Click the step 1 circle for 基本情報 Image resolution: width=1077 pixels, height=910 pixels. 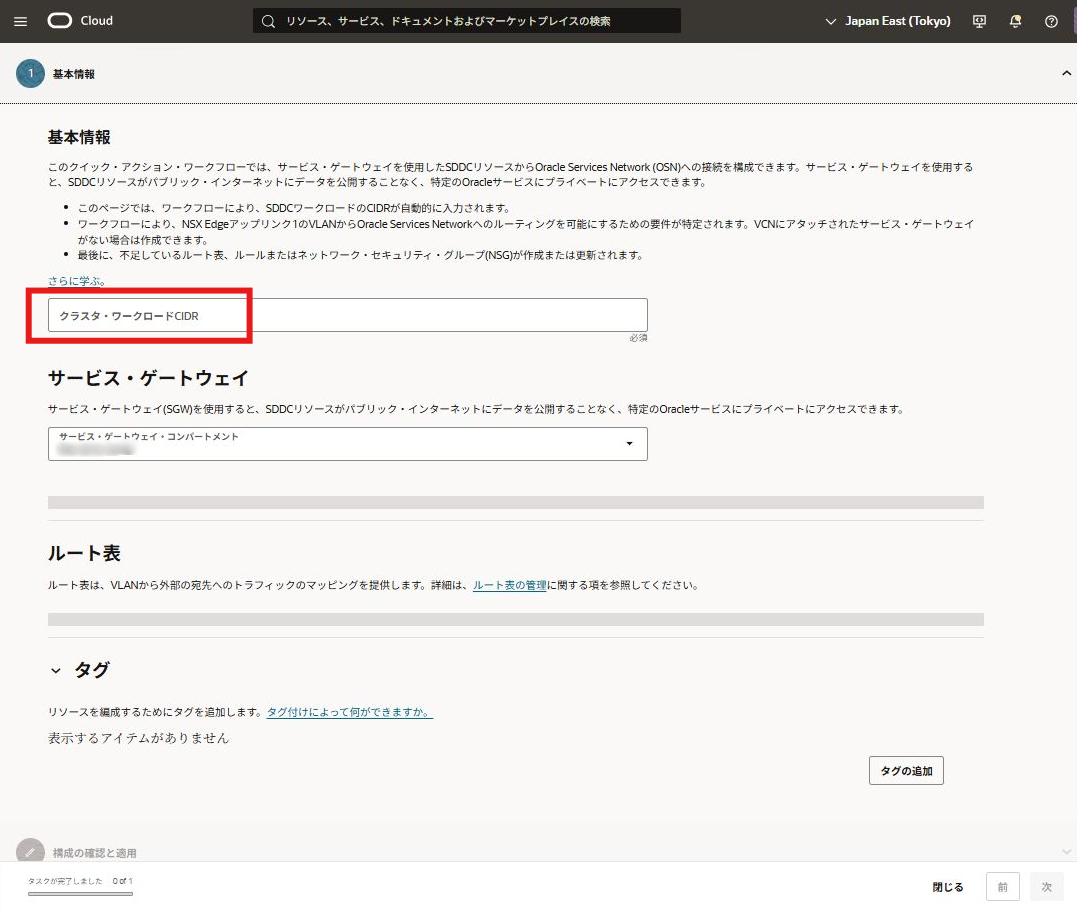(30, 74)
